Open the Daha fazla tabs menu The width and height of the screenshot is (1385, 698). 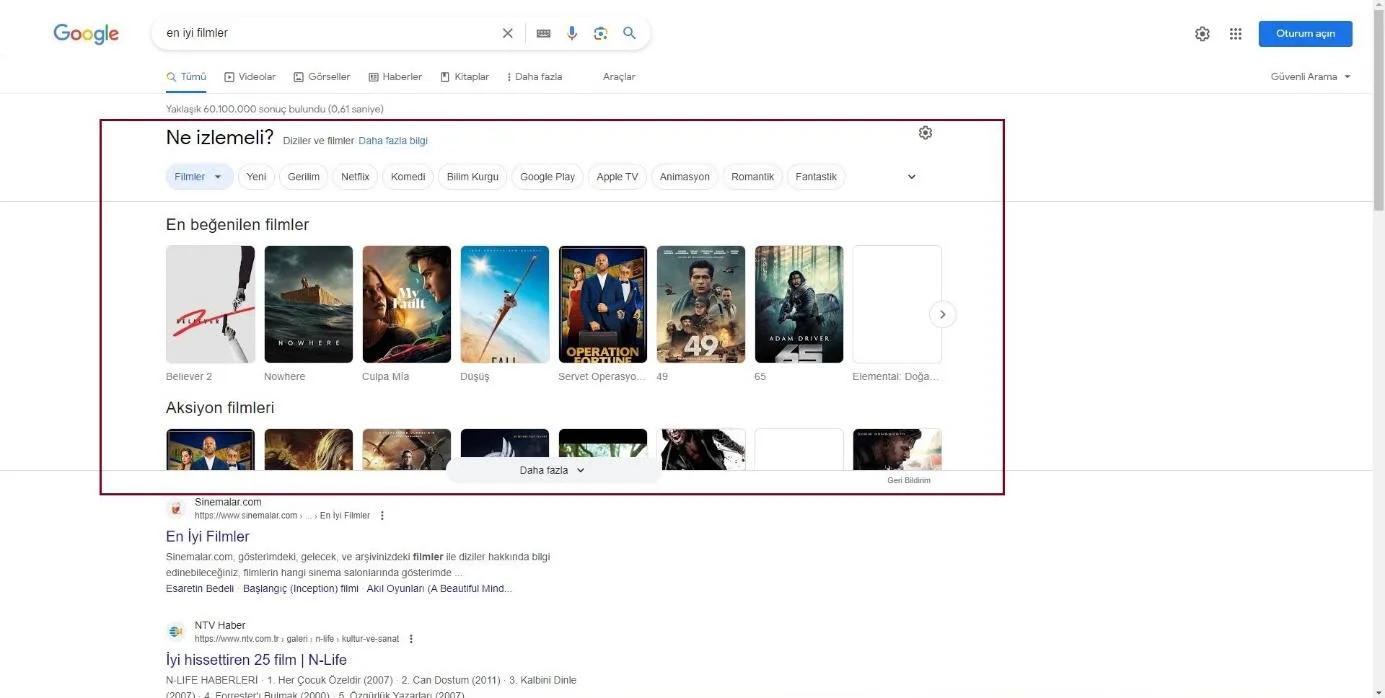pyautogui.click(x=535, y=77)
